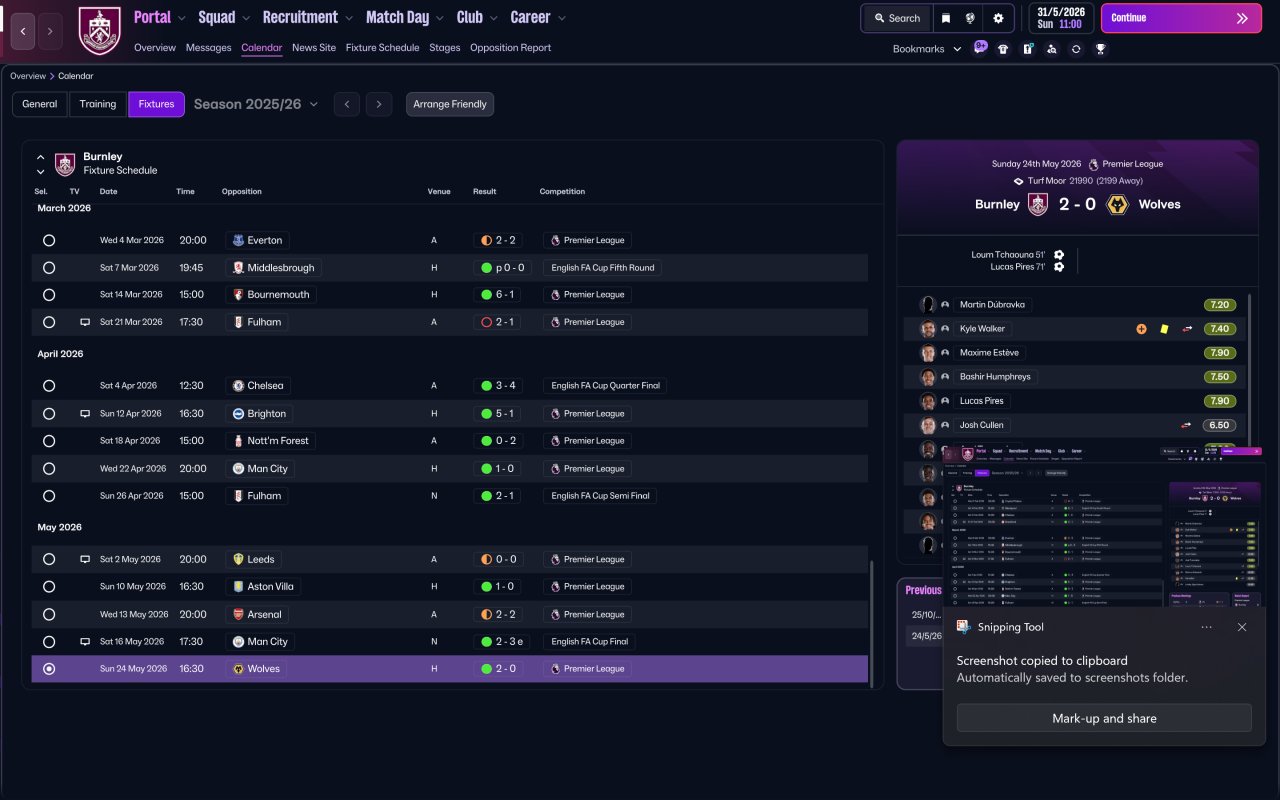Click the Overview breadcrumb link
The width and height of the screenshot is (1280, 800).
point(28,76)
